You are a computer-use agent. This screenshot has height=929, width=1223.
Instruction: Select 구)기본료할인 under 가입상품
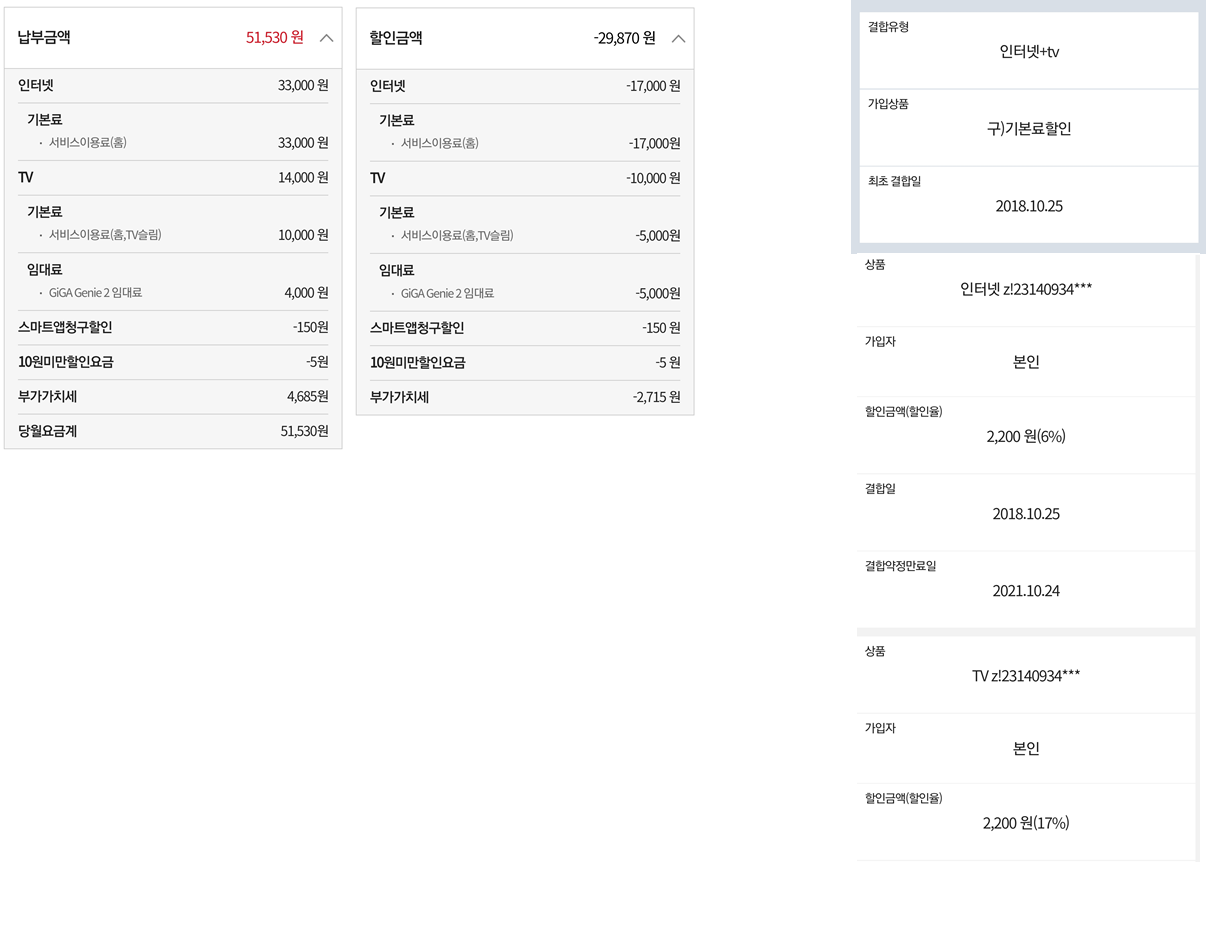click(x=1029, y=129)
